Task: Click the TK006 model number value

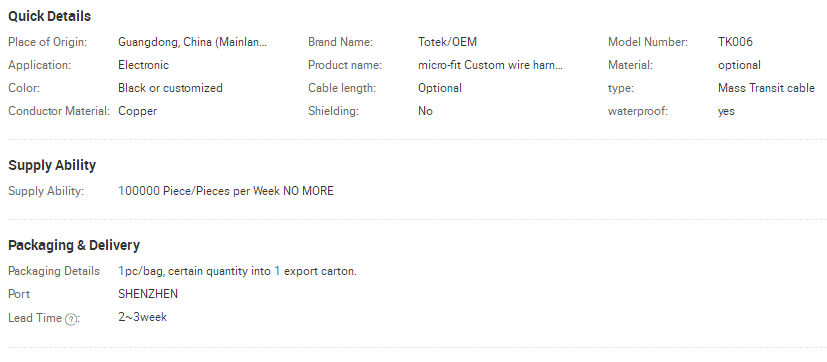Action: 735,42
